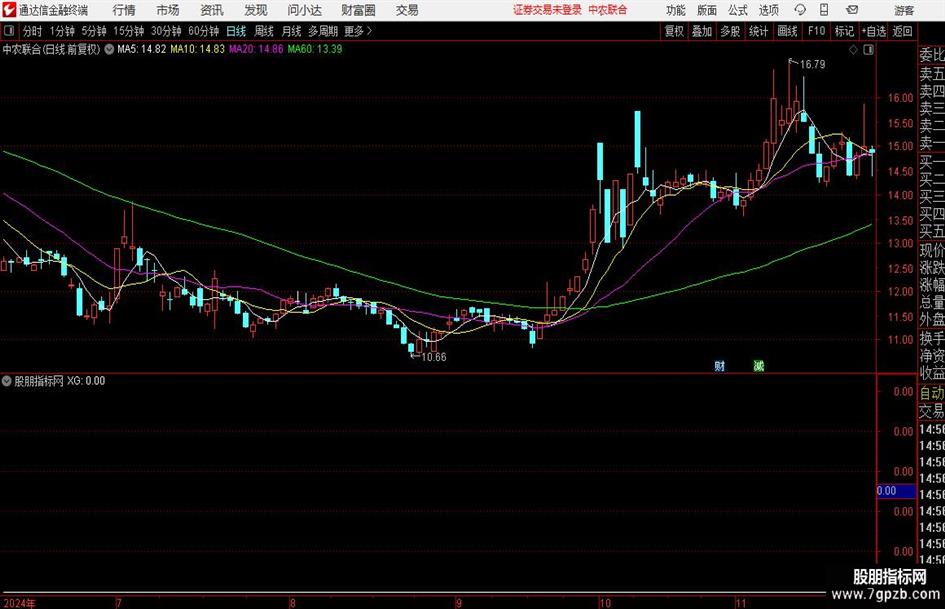Click the 股朋指标网 XG: 0.00 indicator label
This screenshot has height=609, width=945.
click(x=59, y=381)
